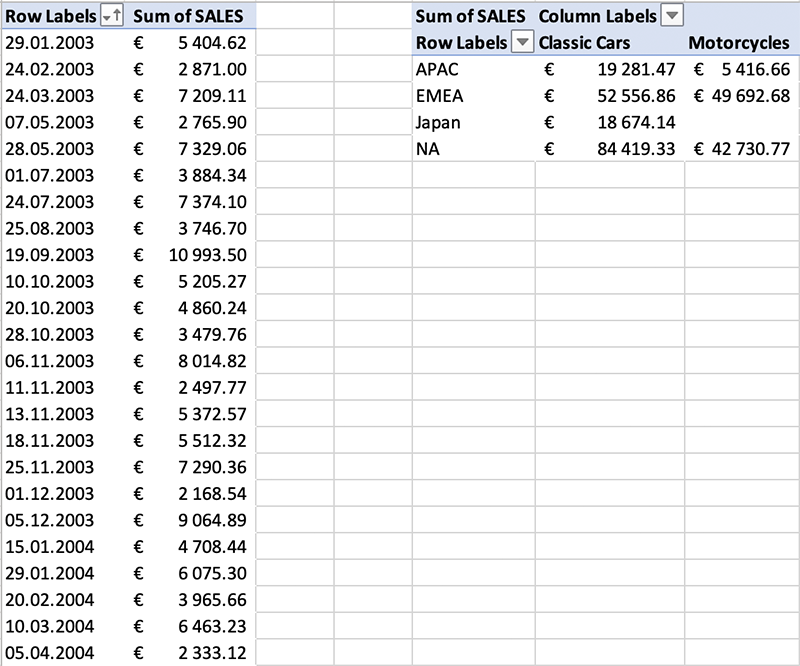This screenshot has height=666, width=800.
Task: Click the Motorcycles column header
Action: 739,43
